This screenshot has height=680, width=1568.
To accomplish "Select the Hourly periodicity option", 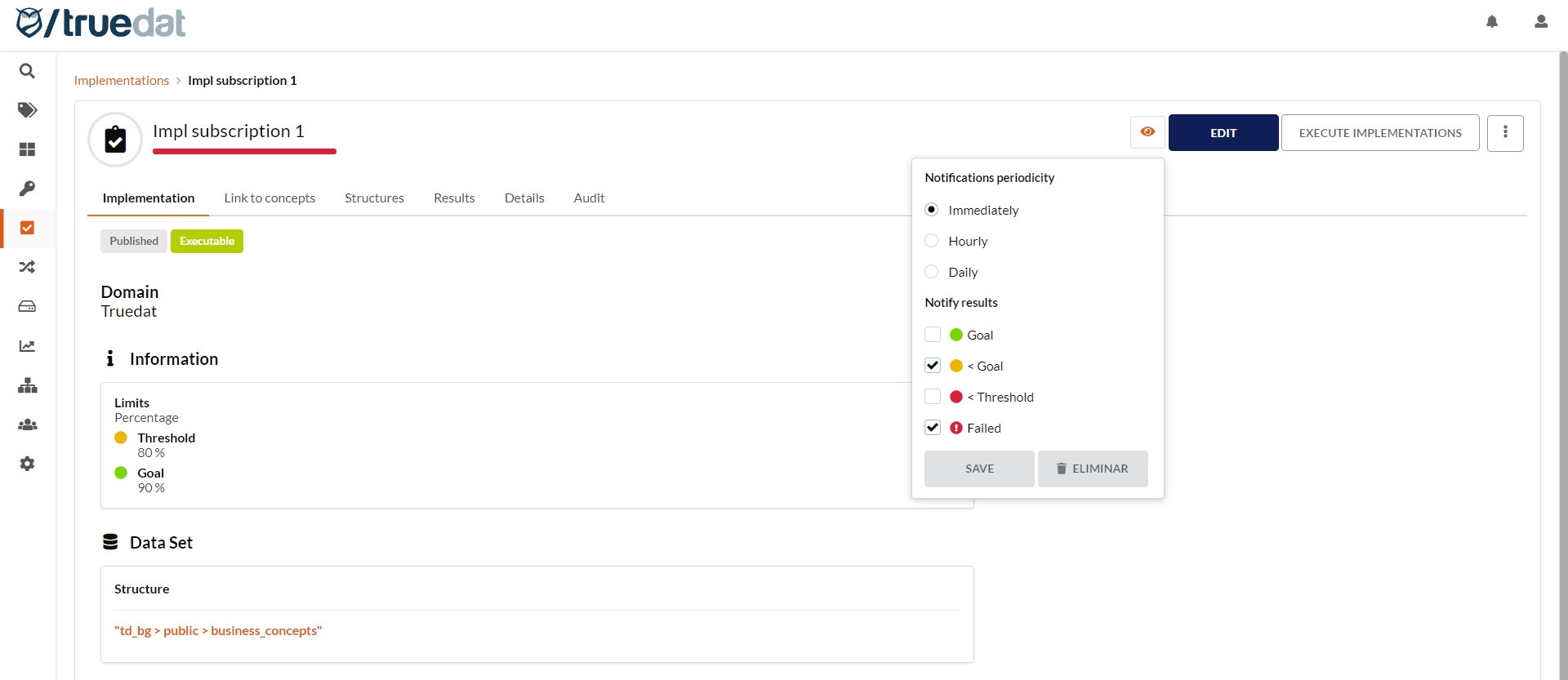I will coord(932,241).
